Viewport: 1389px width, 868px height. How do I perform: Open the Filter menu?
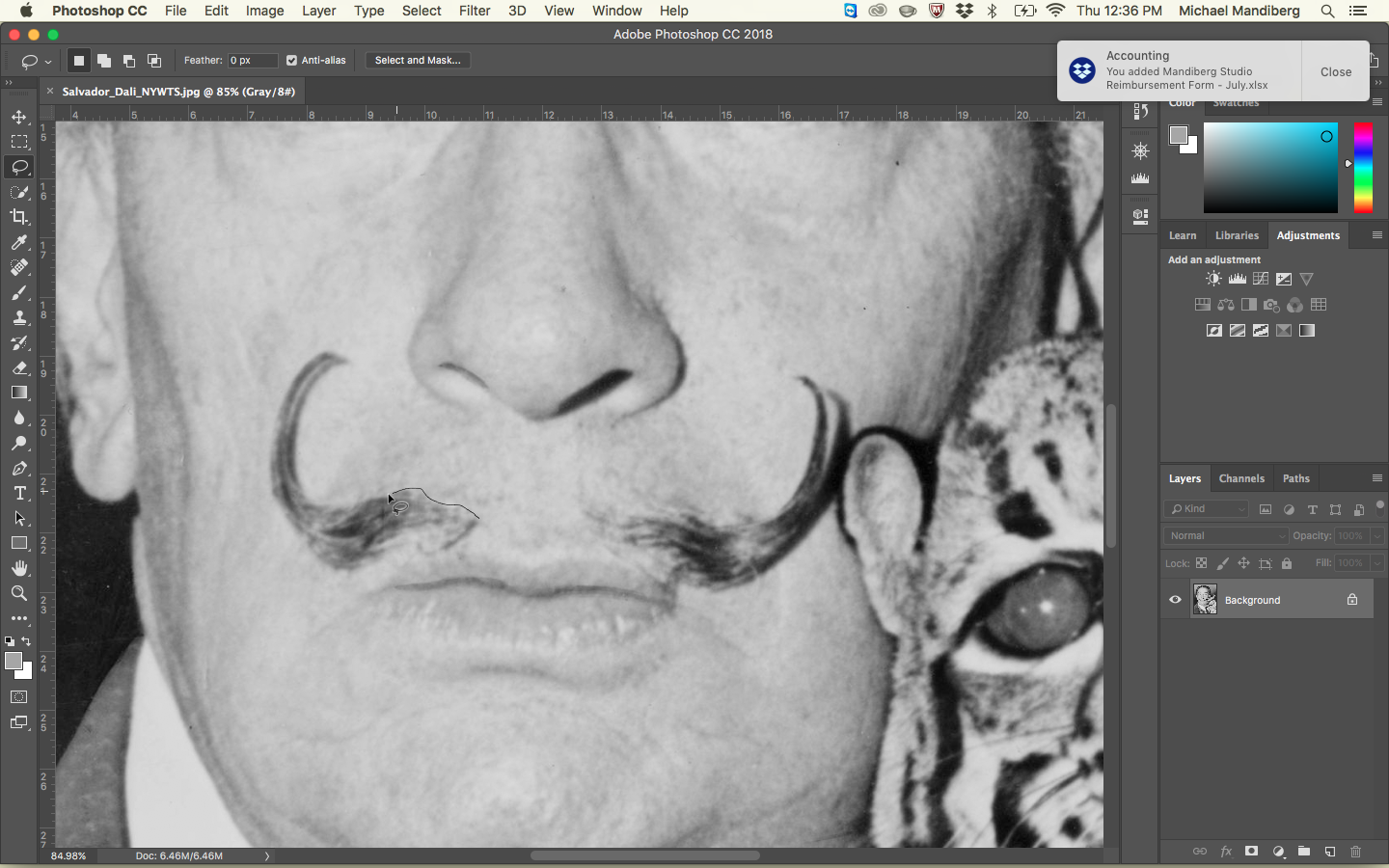pyautogui.click(x=474, y=11)
